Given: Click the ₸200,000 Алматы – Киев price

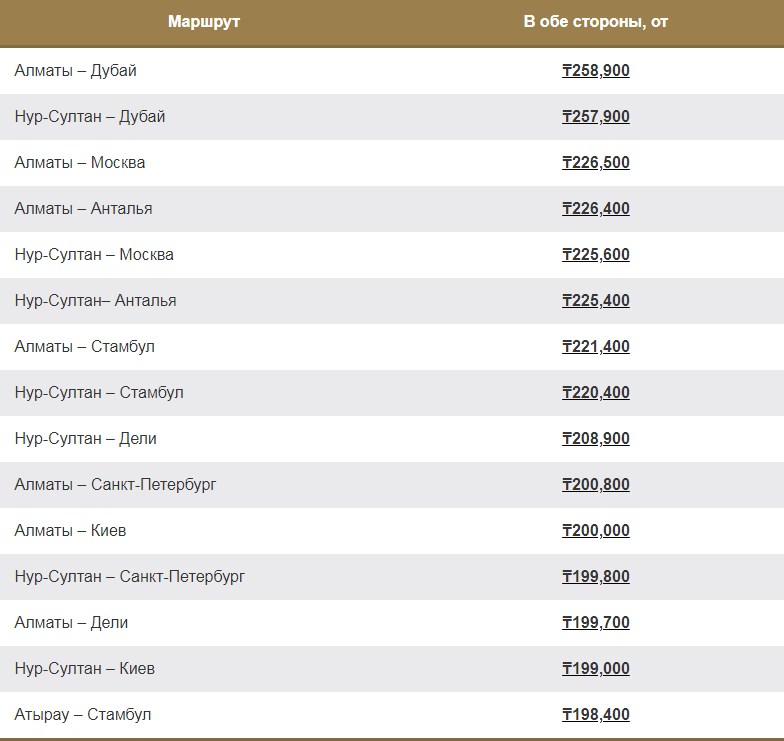Looking at the screenshot, I should 596,531.
